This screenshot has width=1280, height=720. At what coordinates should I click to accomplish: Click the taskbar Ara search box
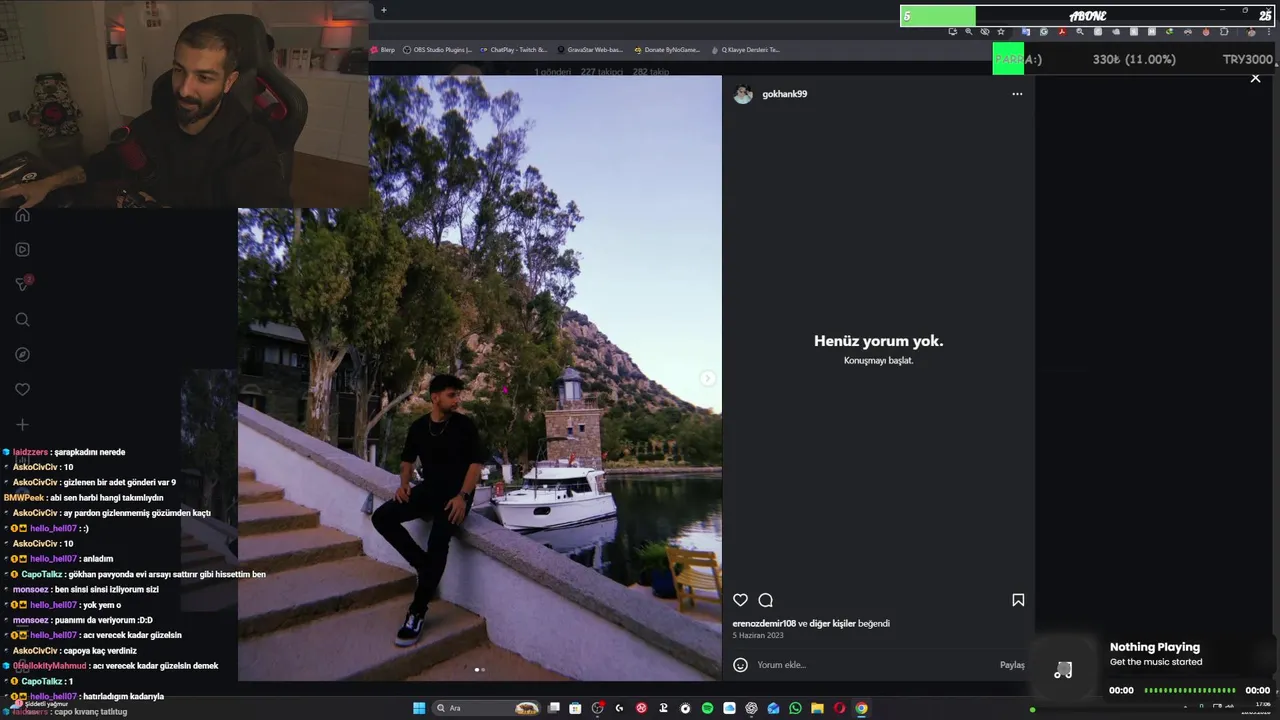click(x=486, y=708)
